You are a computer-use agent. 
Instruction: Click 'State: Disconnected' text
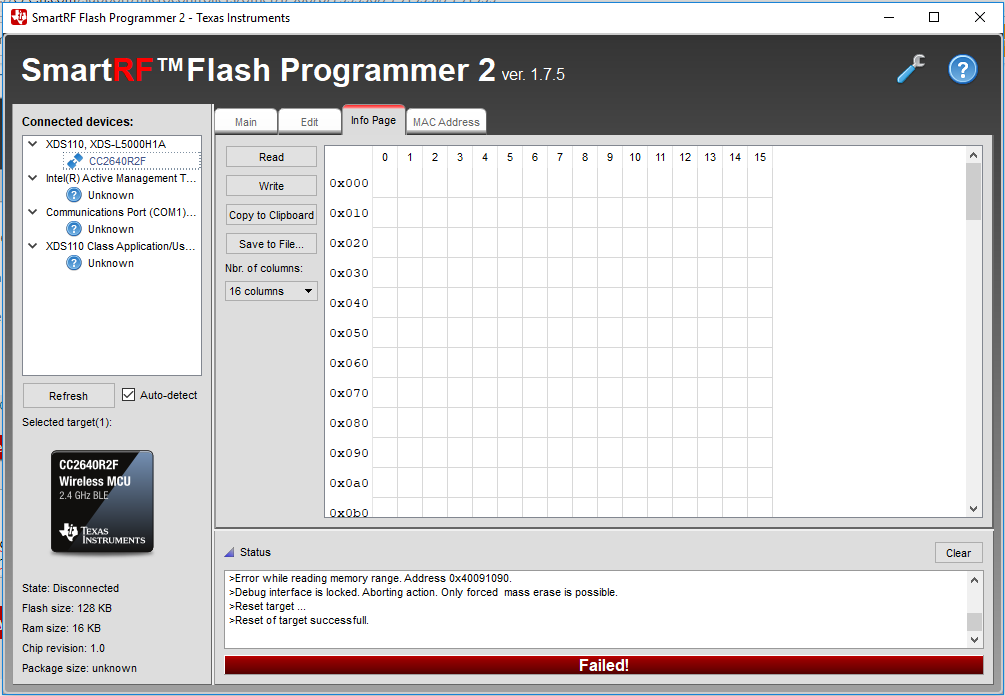pos(71,588)
